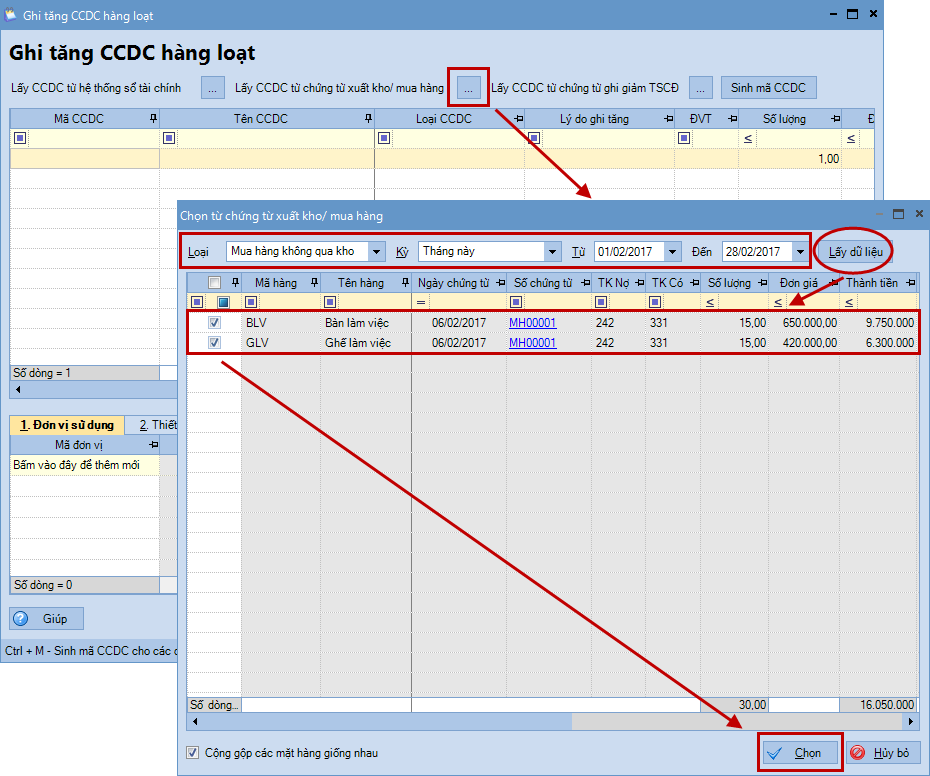Select the Bàn làm việc cell
Viewport: 930px width, 776px height.
[366, 323]
